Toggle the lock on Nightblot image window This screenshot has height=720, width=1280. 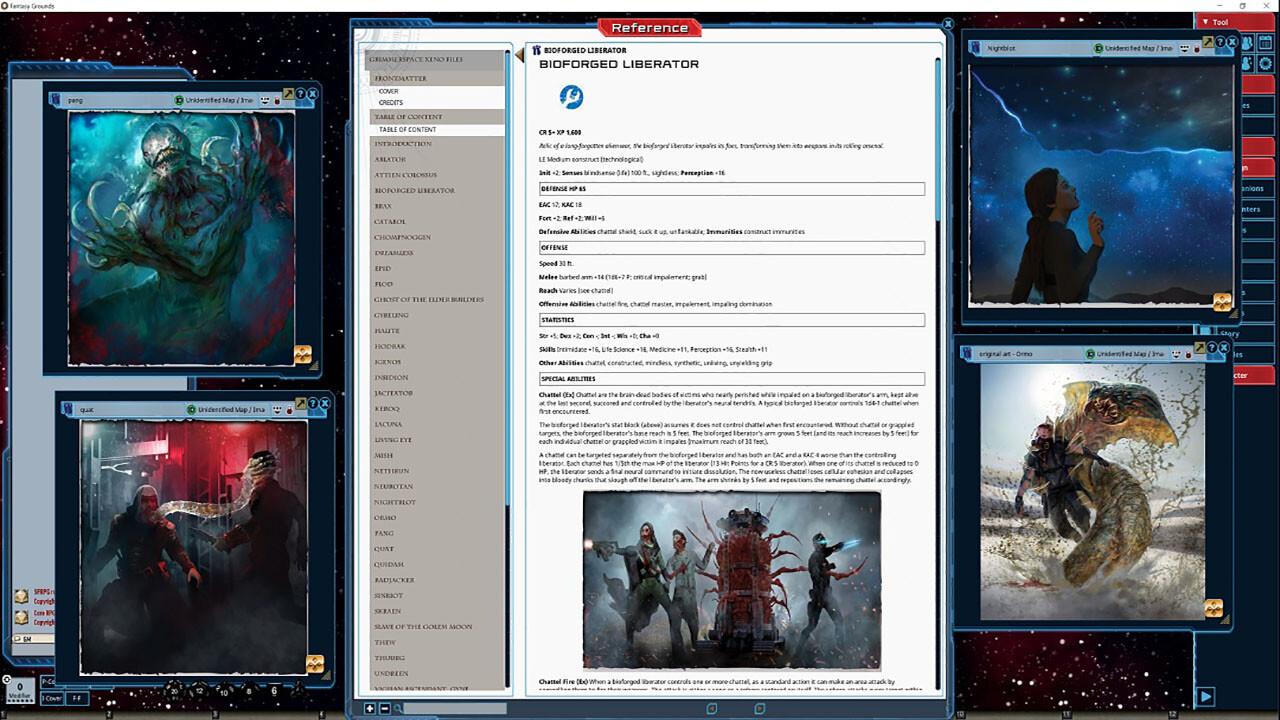pos(1196,48)
